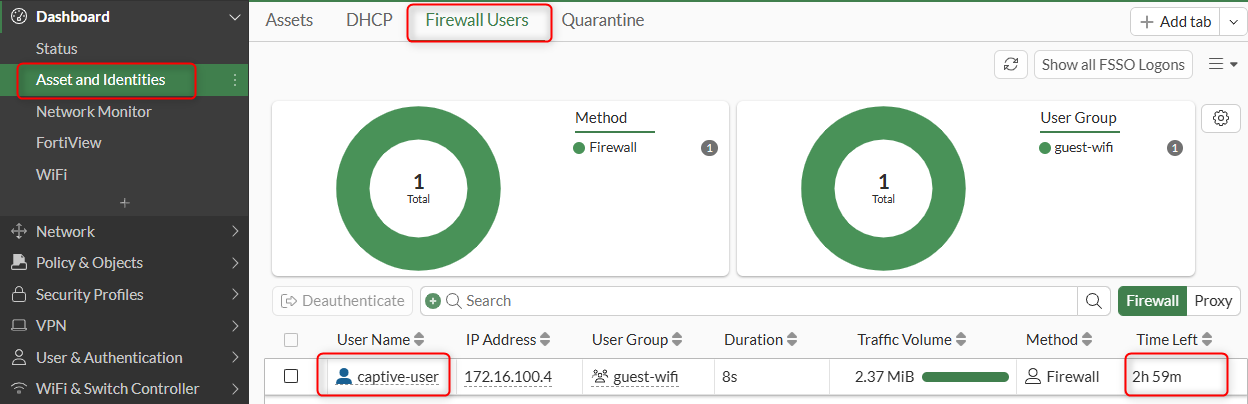This screenshot has width=1248, height=404.
Task: Click Show all FSSO Logons button
Action: 1113,64
